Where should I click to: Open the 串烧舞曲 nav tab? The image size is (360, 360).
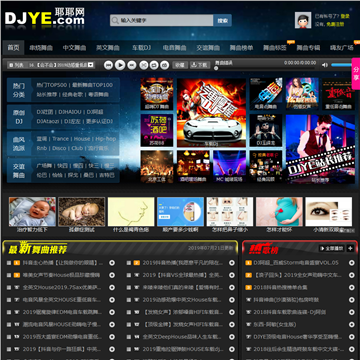coord(41,48)
